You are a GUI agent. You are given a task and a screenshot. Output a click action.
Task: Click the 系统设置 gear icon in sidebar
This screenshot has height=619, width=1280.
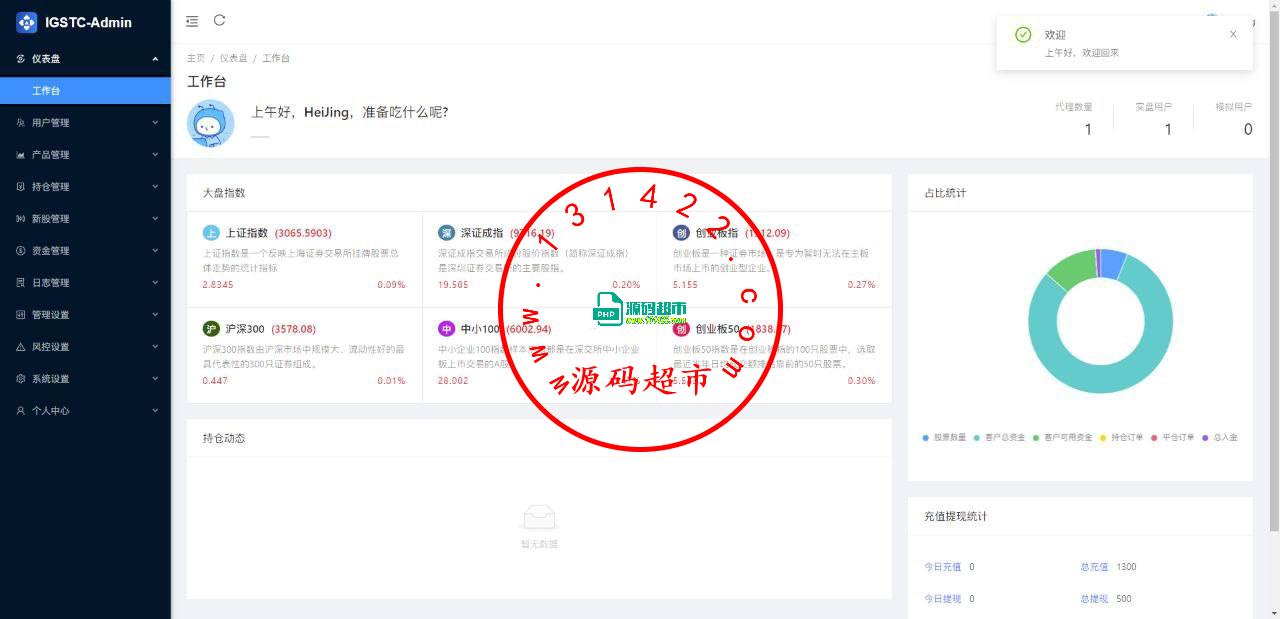(x=21, y=379)
